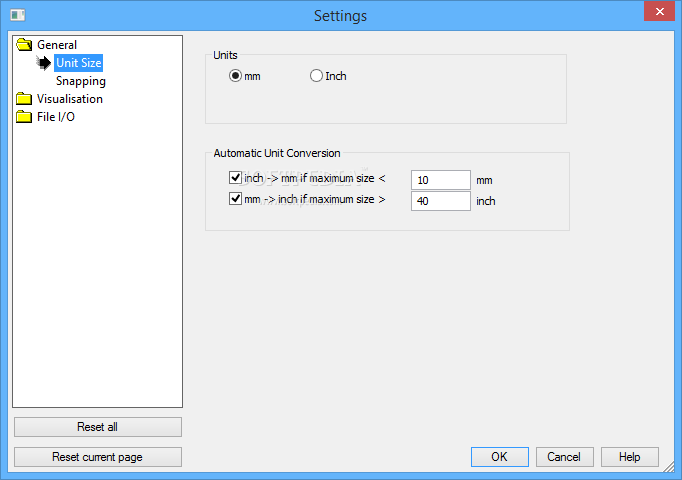Select Unit Size in the tree

(79, 63)
